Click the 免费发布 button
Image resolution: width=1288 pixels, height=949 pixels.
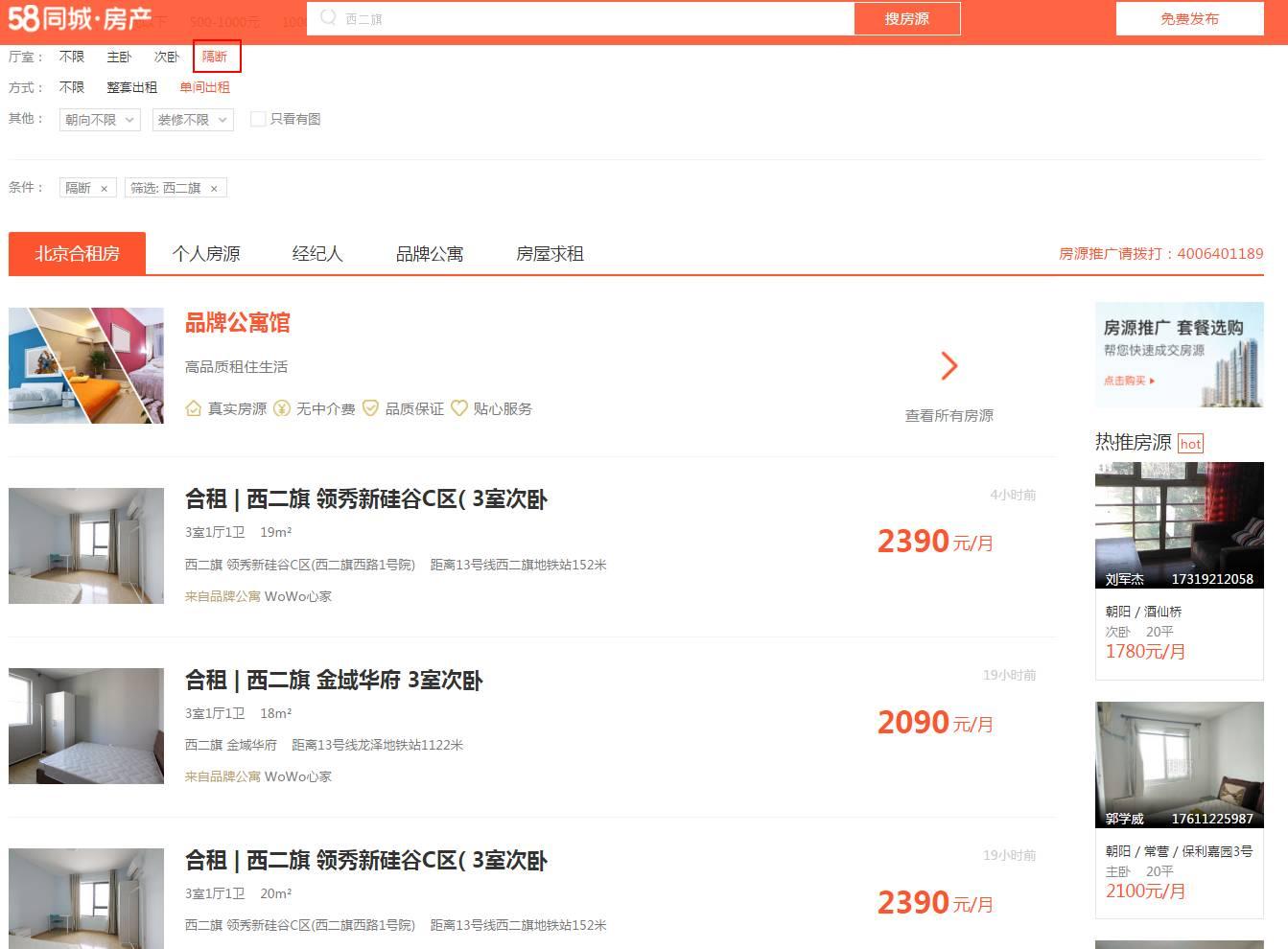tap(1189, 19)
